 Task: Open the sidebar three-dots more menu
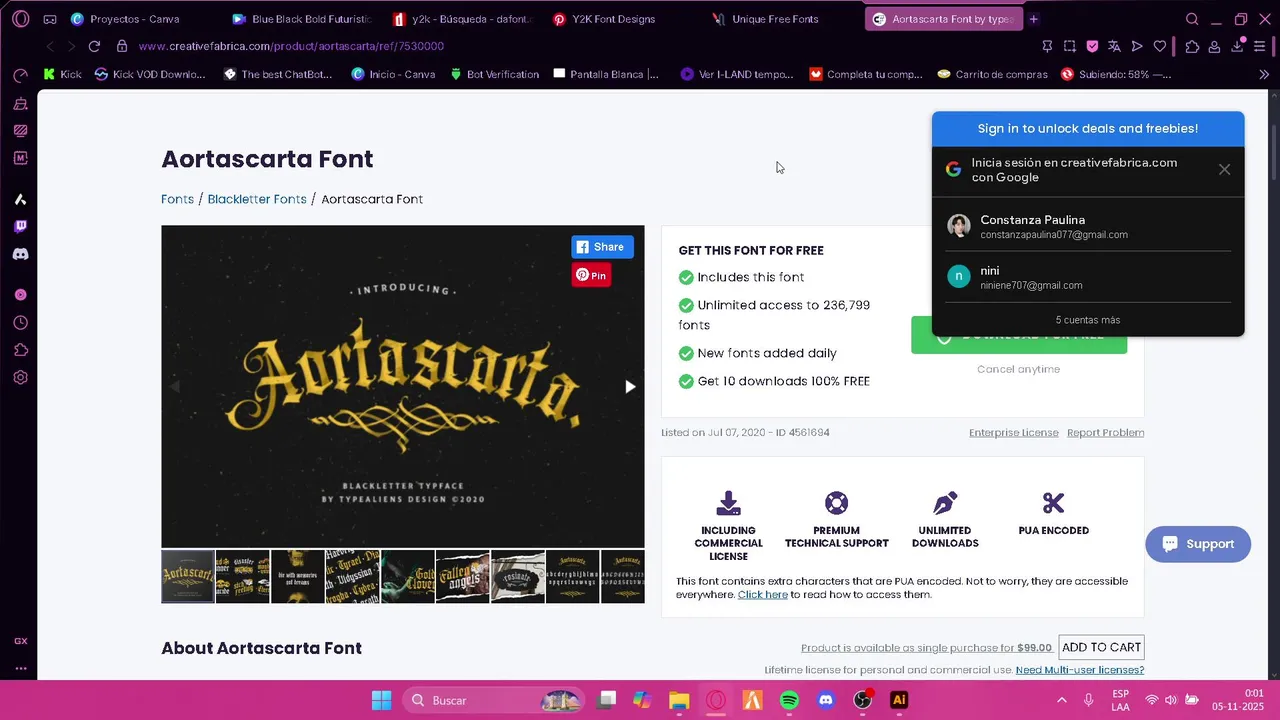coord(20,669)
